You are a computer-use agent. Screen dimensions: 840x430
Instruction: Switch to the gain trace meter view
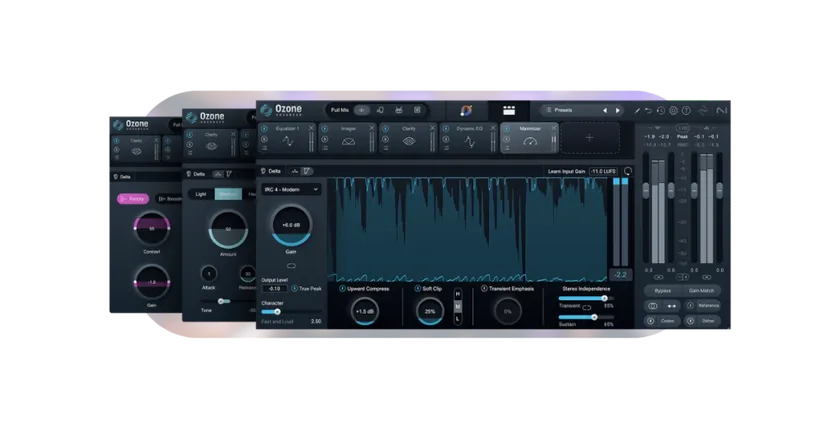(306, 171)
